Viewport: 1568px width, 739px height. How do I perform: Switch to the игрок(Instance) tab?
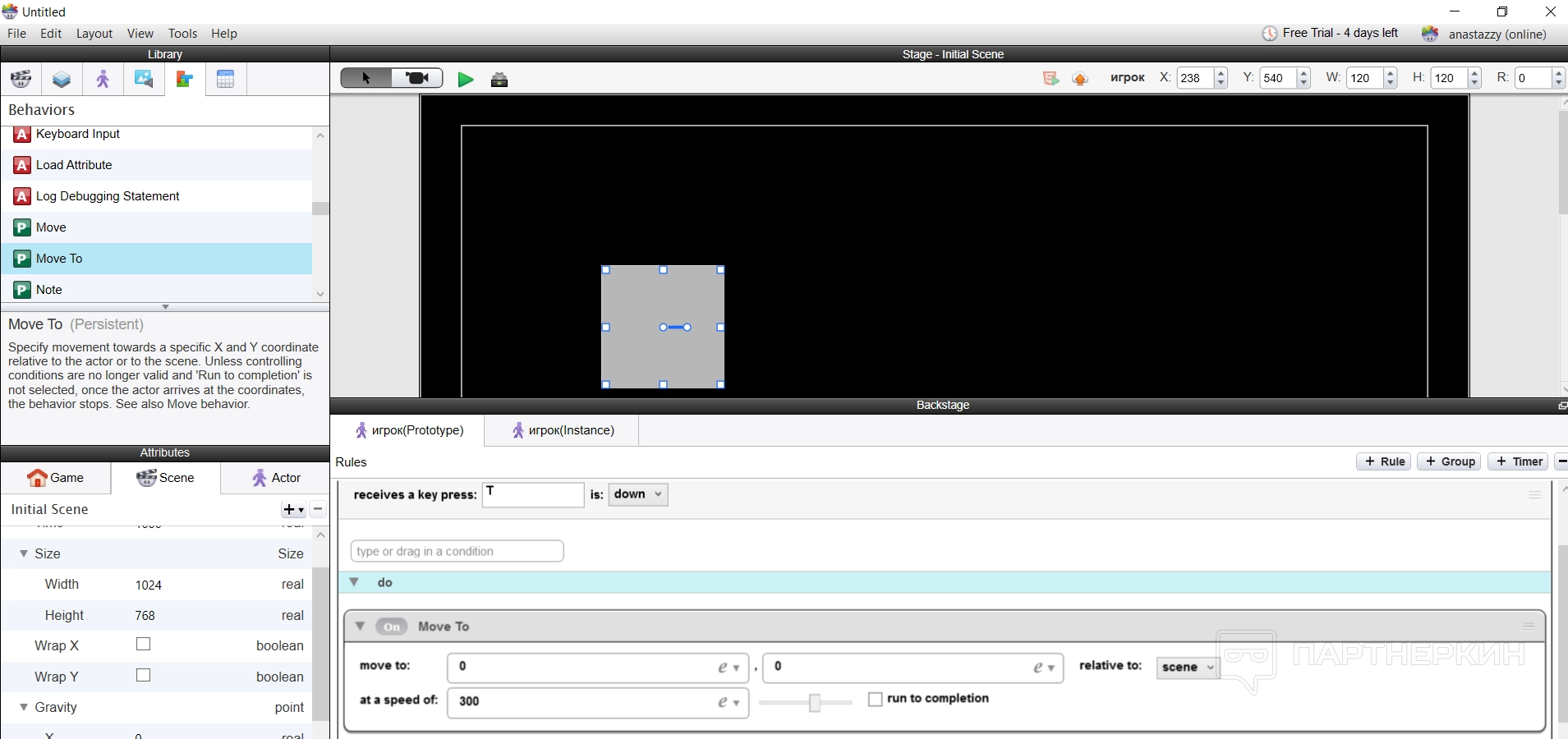click(x=563, y=430)
